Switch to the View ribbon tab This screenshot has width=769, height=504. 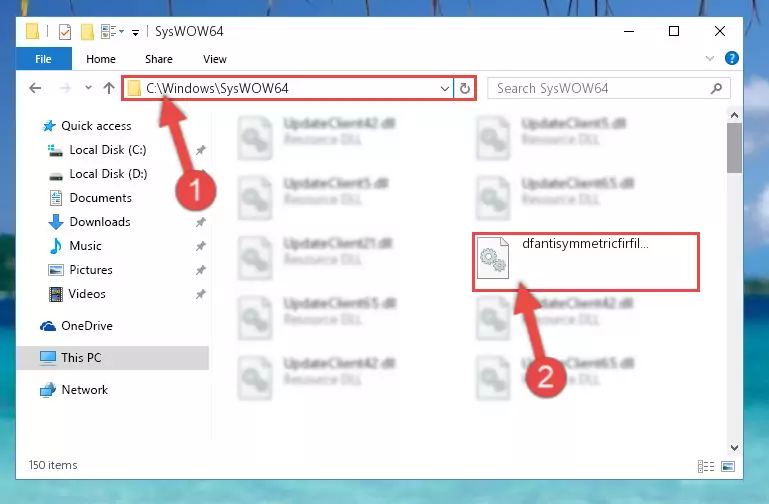click(x=214, y=59)
